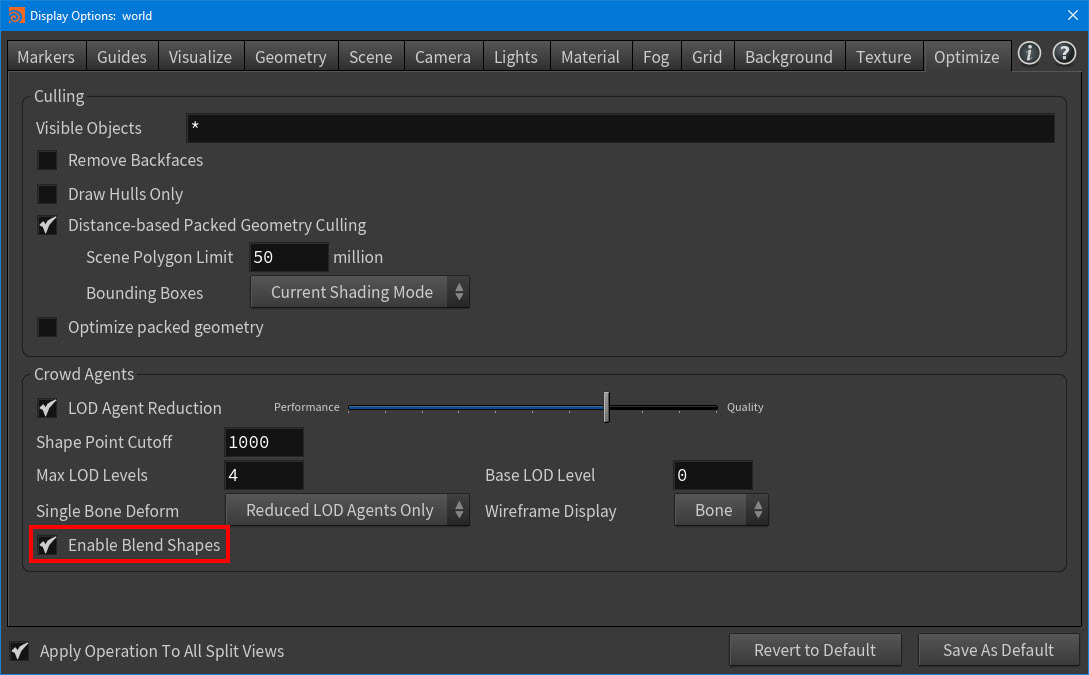Switch to the Guides tab
Screen dimensions: 1089x675
(x=122, y=57)
